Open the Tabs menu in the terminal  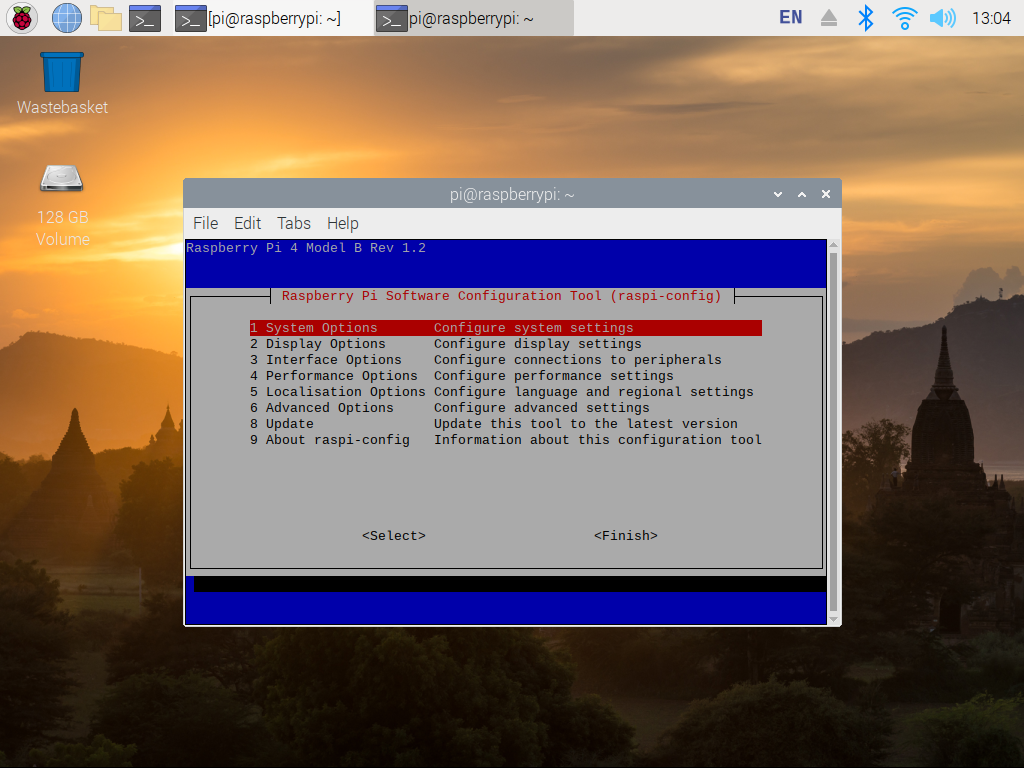point(294,223)
